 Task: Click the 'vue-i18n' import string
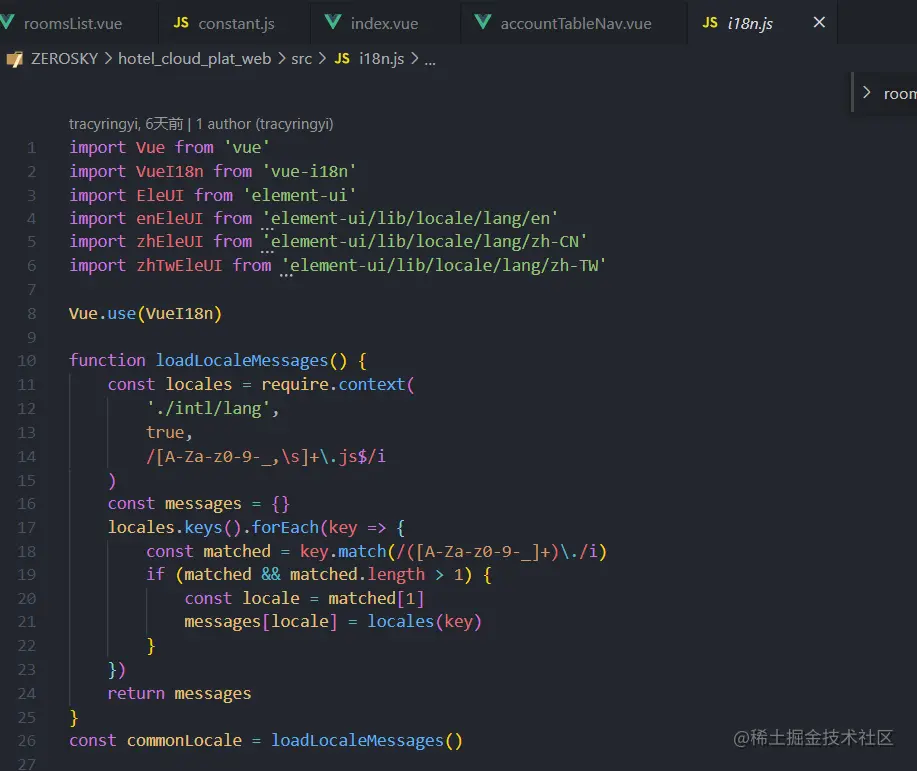309,171
